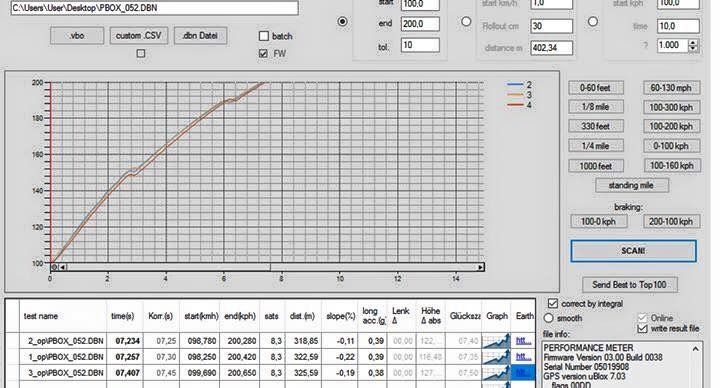Open Earth link for 2_op row

pyautogui.click(x=523, y=341)
